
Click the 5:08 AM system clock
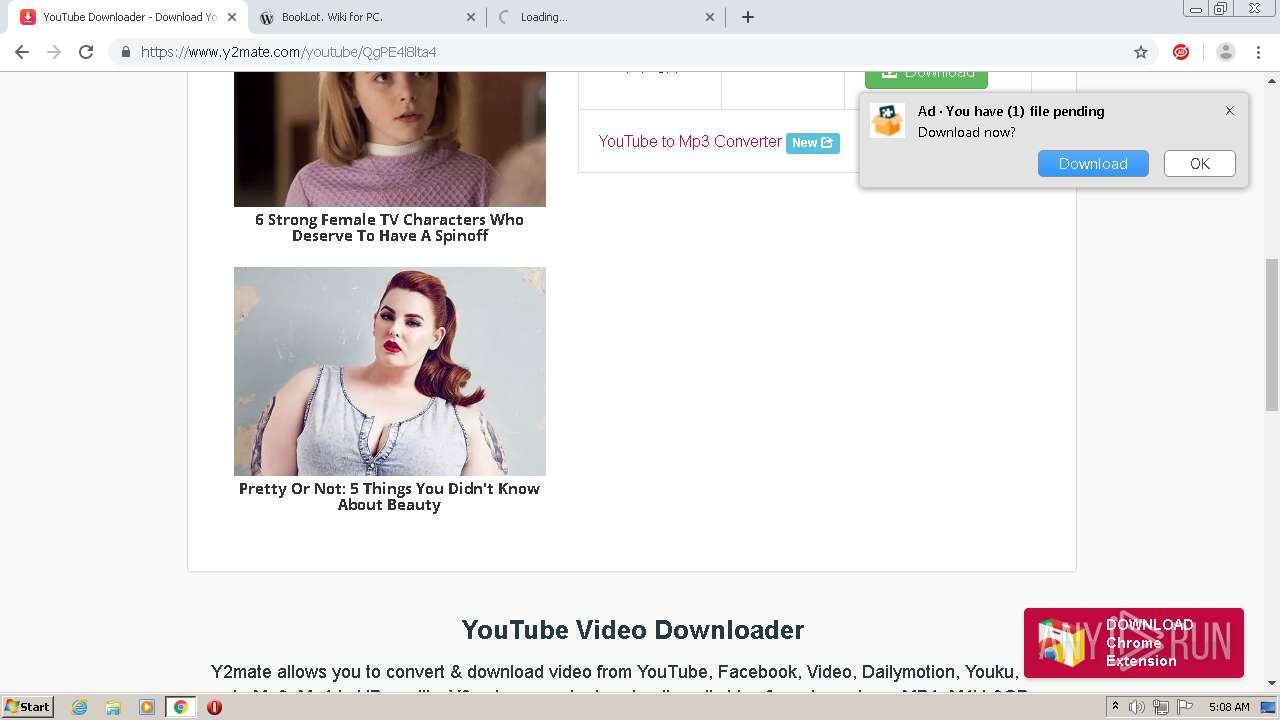click(x=1229, y=707)
